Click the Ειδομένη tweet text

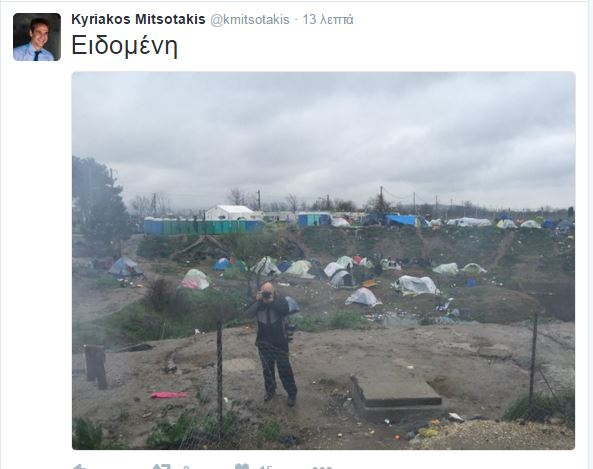(x=124, y=46)
